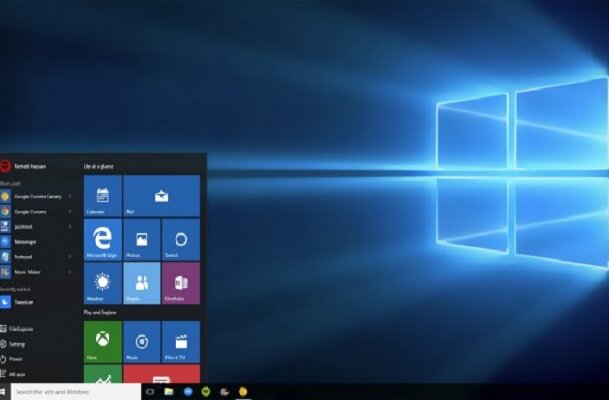Open the Weather tile
The height and width of the screenshot is (400, 609).
[x=102, y=283]
